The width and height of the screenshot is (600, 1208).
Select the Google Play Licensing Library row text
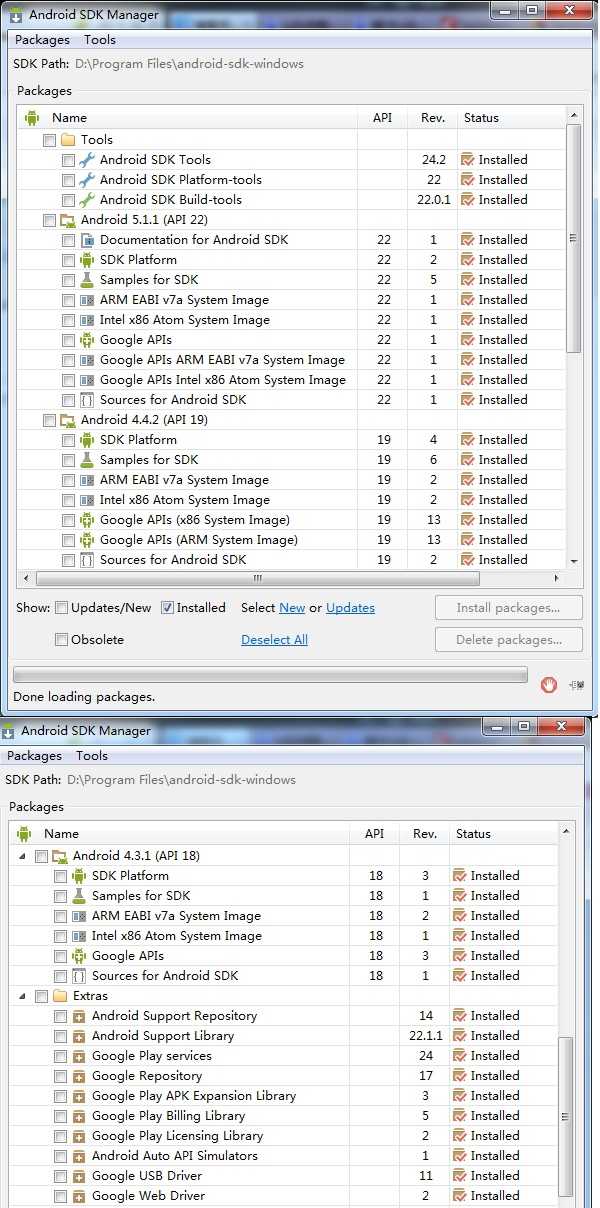[x=177, y=1136]
